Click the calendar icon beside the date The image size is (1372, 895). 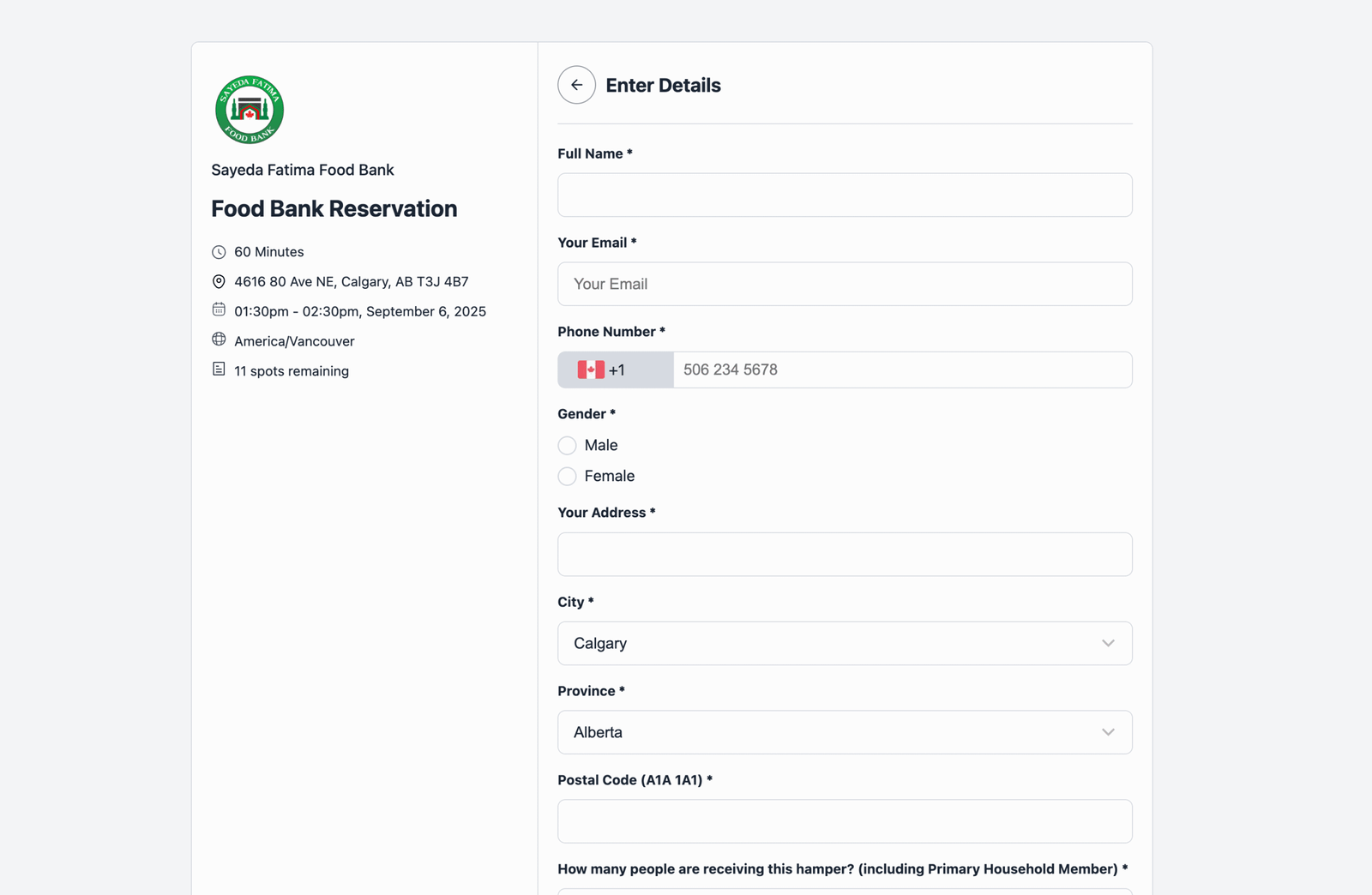click(x=219, y=309)
